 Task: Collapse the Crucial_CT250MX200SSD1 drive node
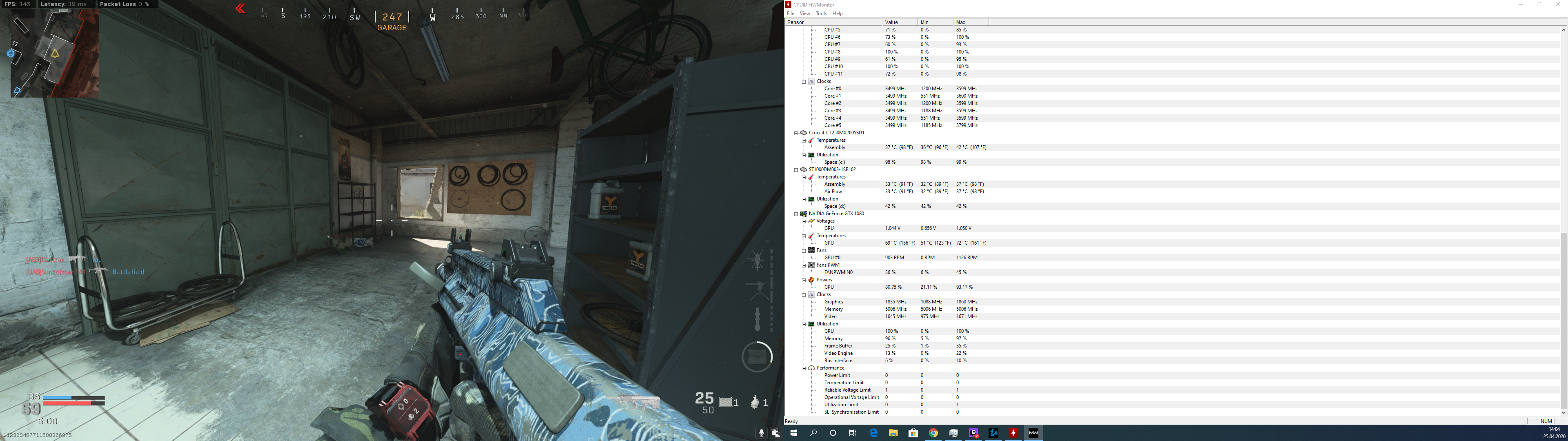point(795,133)
